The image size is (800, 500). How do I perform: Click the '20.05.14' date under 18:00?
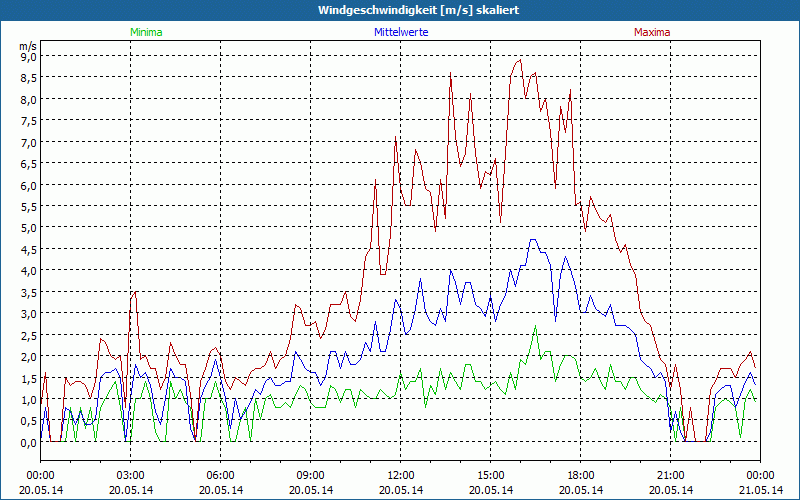point(581,490)
